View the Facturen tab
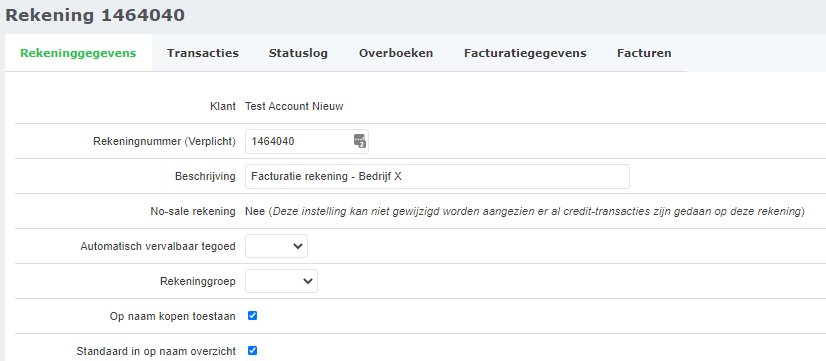The height and width of the screenshot is (361, 826). pyautogui.click(x=644, y=53)
